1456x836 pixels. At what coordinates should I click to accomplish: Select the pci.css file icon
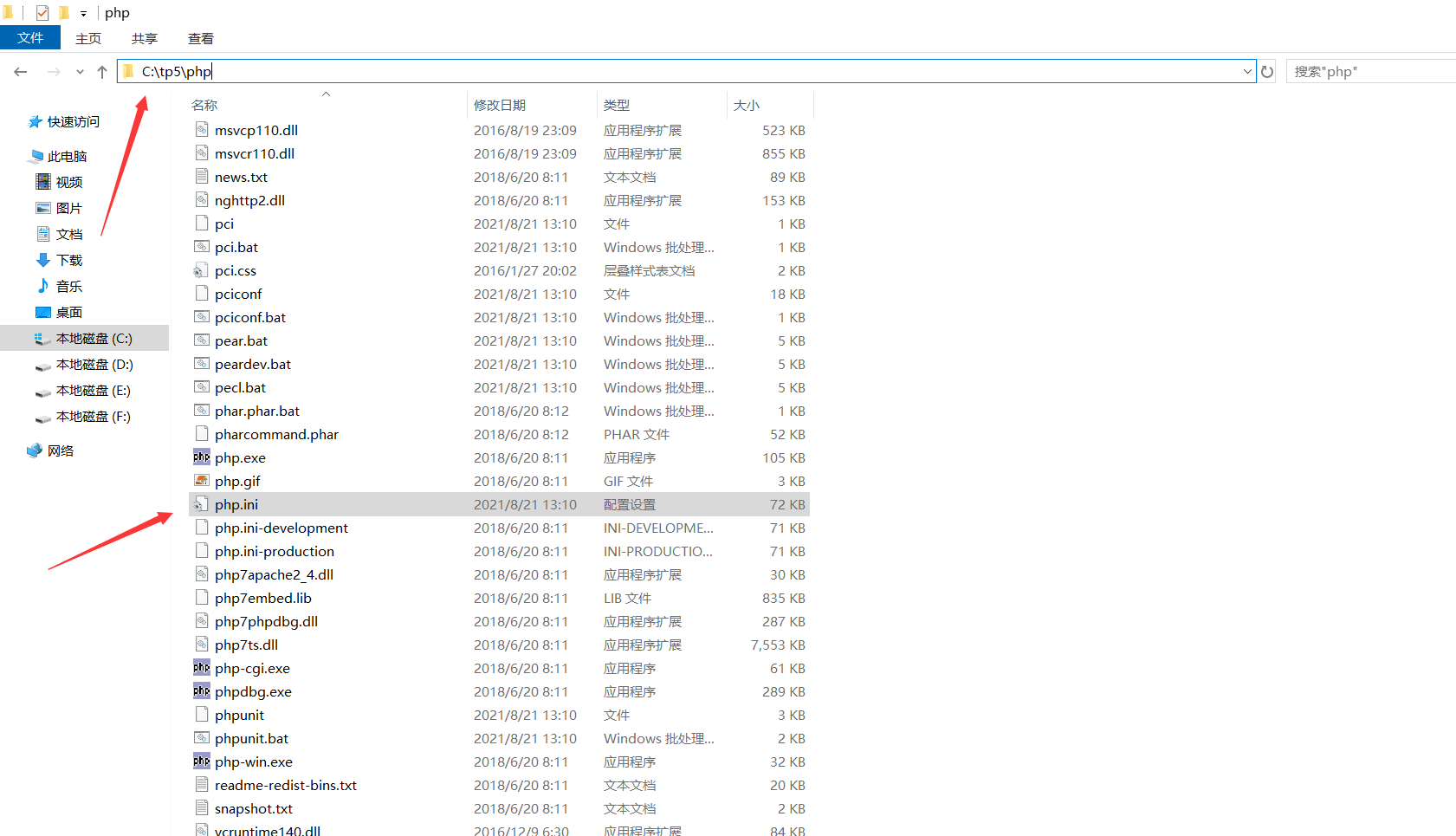click(x=201, y=270)
